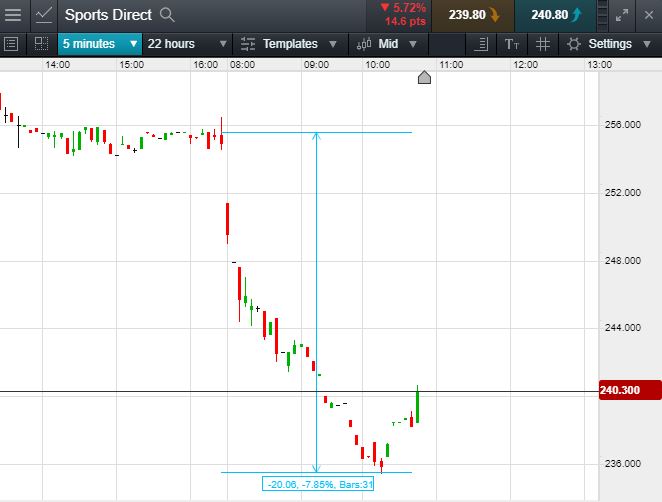This screenshot has height=502, width=662.
Task: Toggle the chart grid lines
Action: 543,44
